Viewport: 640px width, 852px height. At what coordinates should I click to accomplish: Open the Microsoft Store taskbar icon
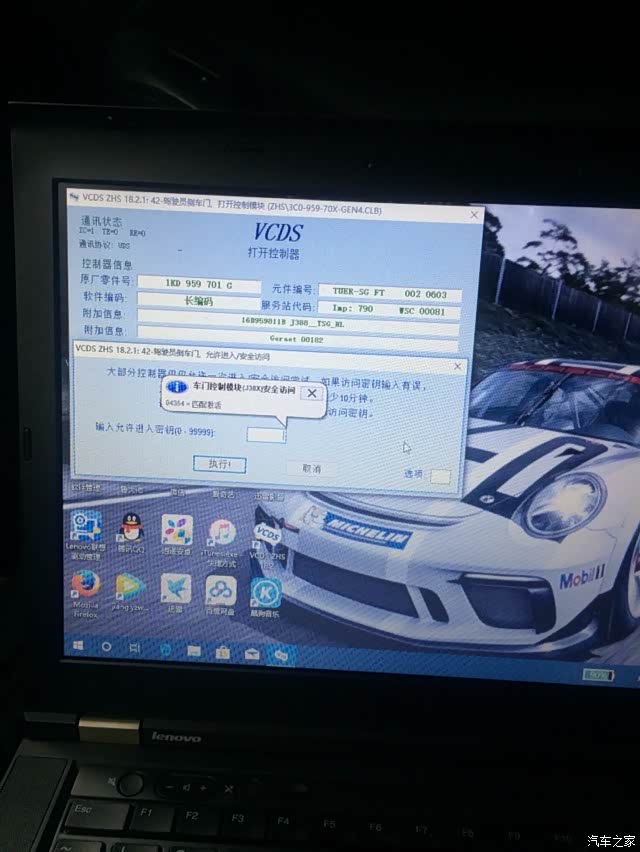click(x=223, y=653)
